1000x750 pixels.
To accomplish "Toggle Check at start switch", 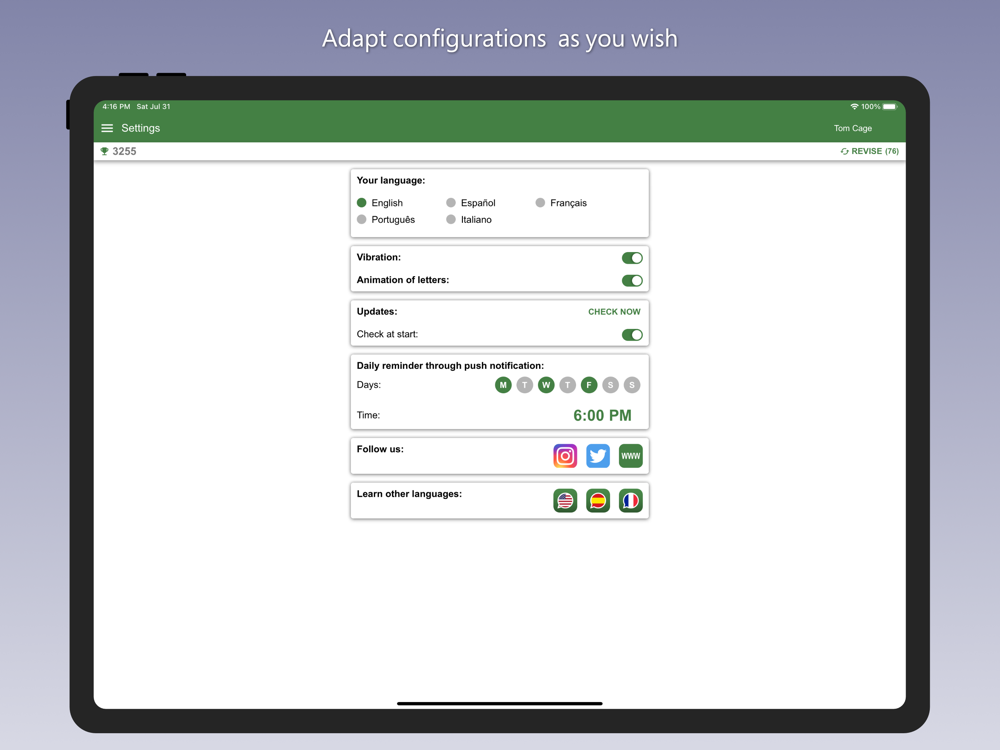I will [632, 335].
